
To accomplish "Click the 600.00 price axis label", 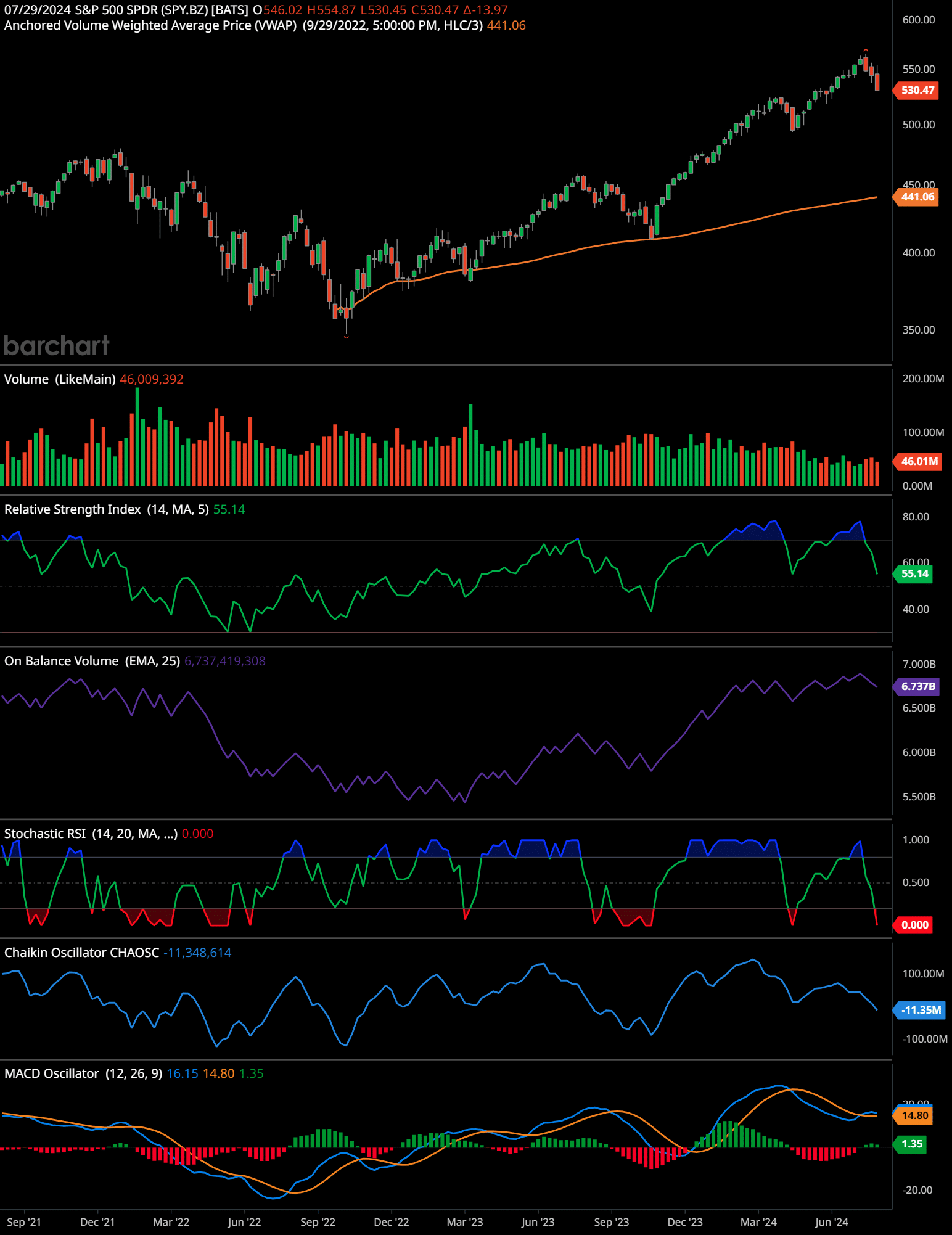I will point(919,20).
